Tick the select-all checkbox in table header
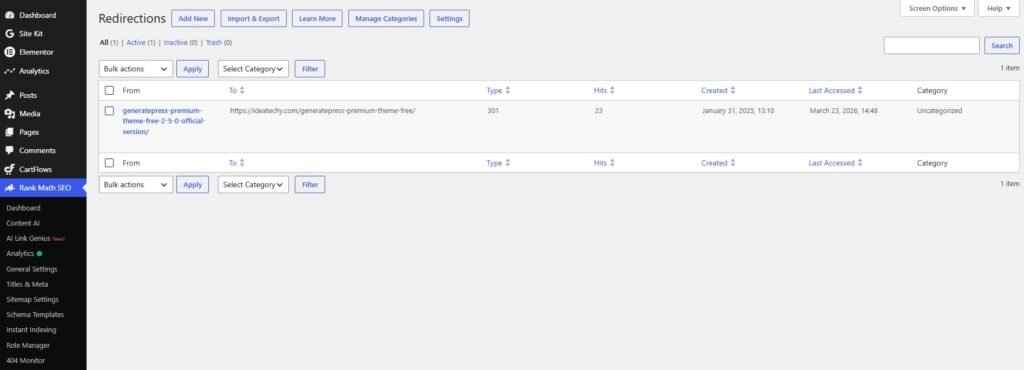Image resolution: width=1024 pixels, height=370 pixels. (109, 91)
